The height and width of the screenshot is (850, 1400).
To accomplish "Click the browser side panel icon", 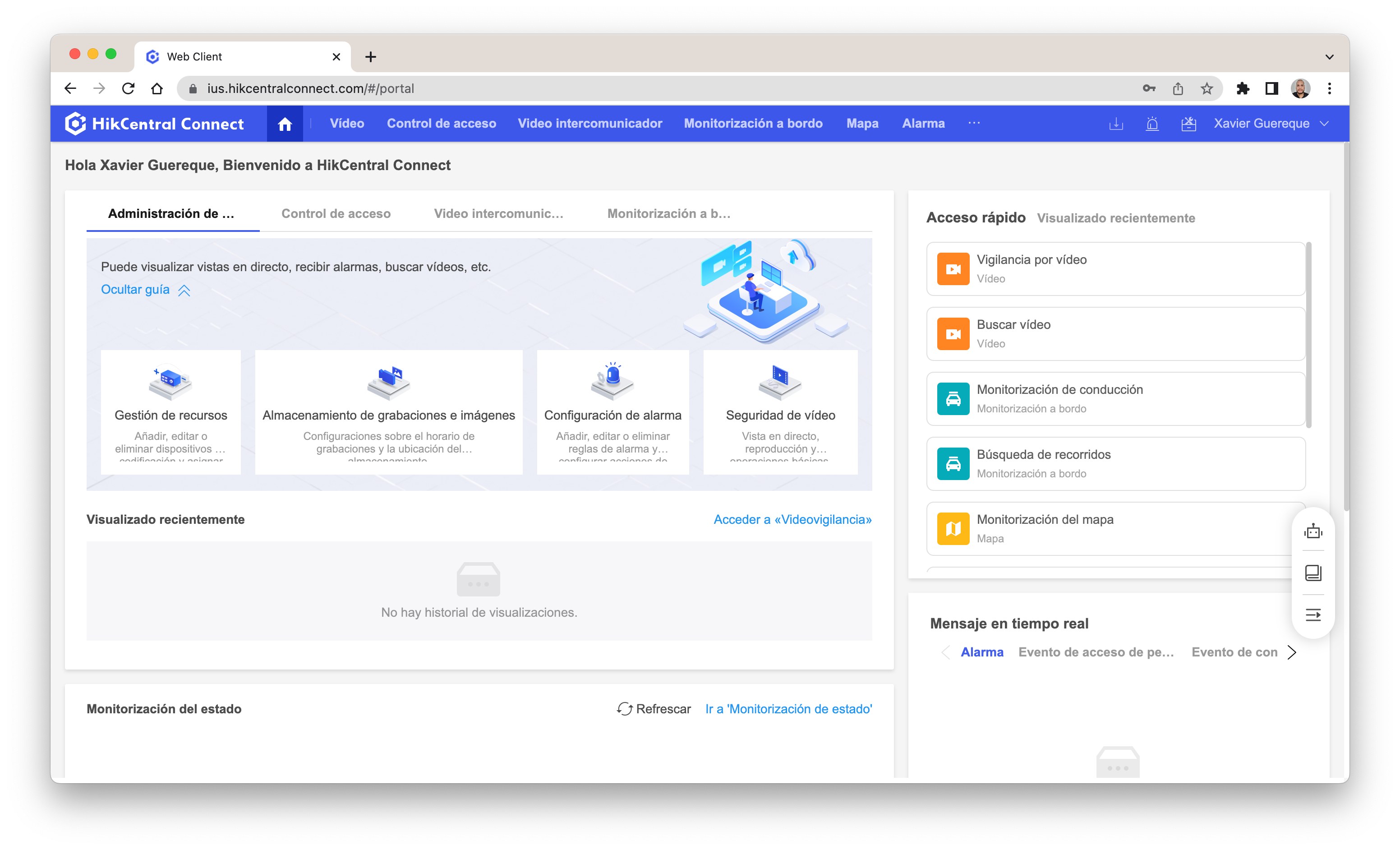I will 1271,88.
